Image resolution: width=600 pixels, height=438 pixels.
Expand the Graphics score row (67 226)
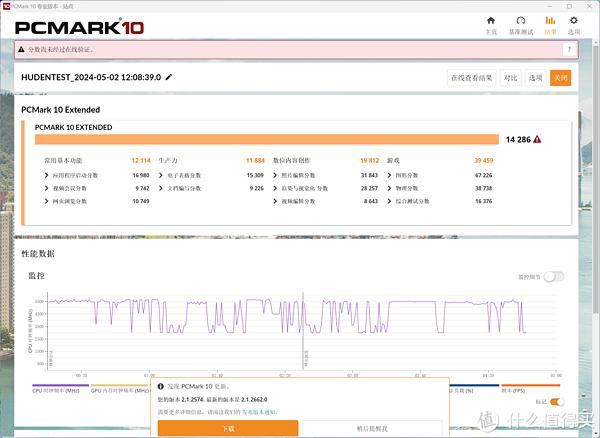pyautogui.click(x=440, y=175)
